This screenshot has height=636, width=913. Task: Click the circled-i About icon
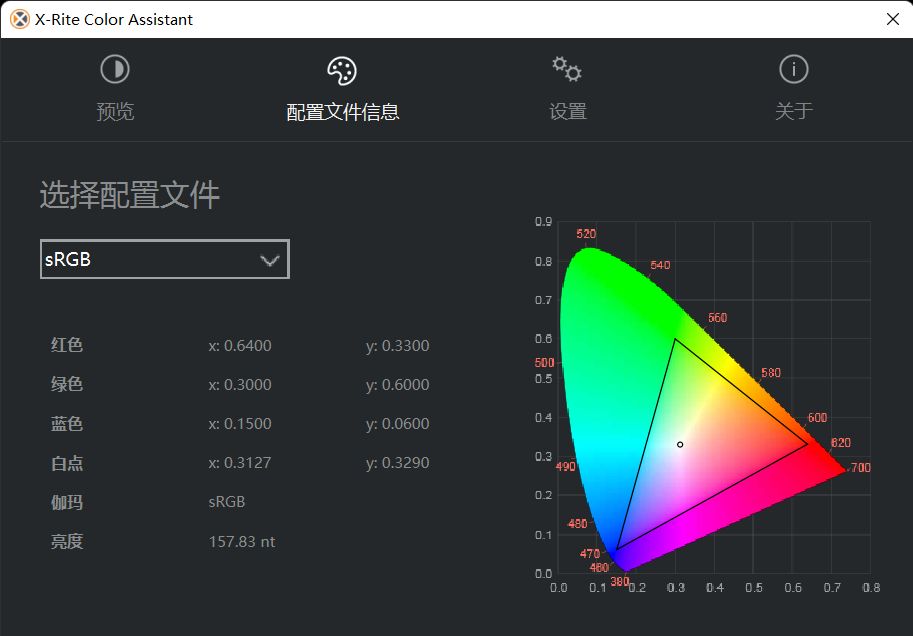point(793,68)
